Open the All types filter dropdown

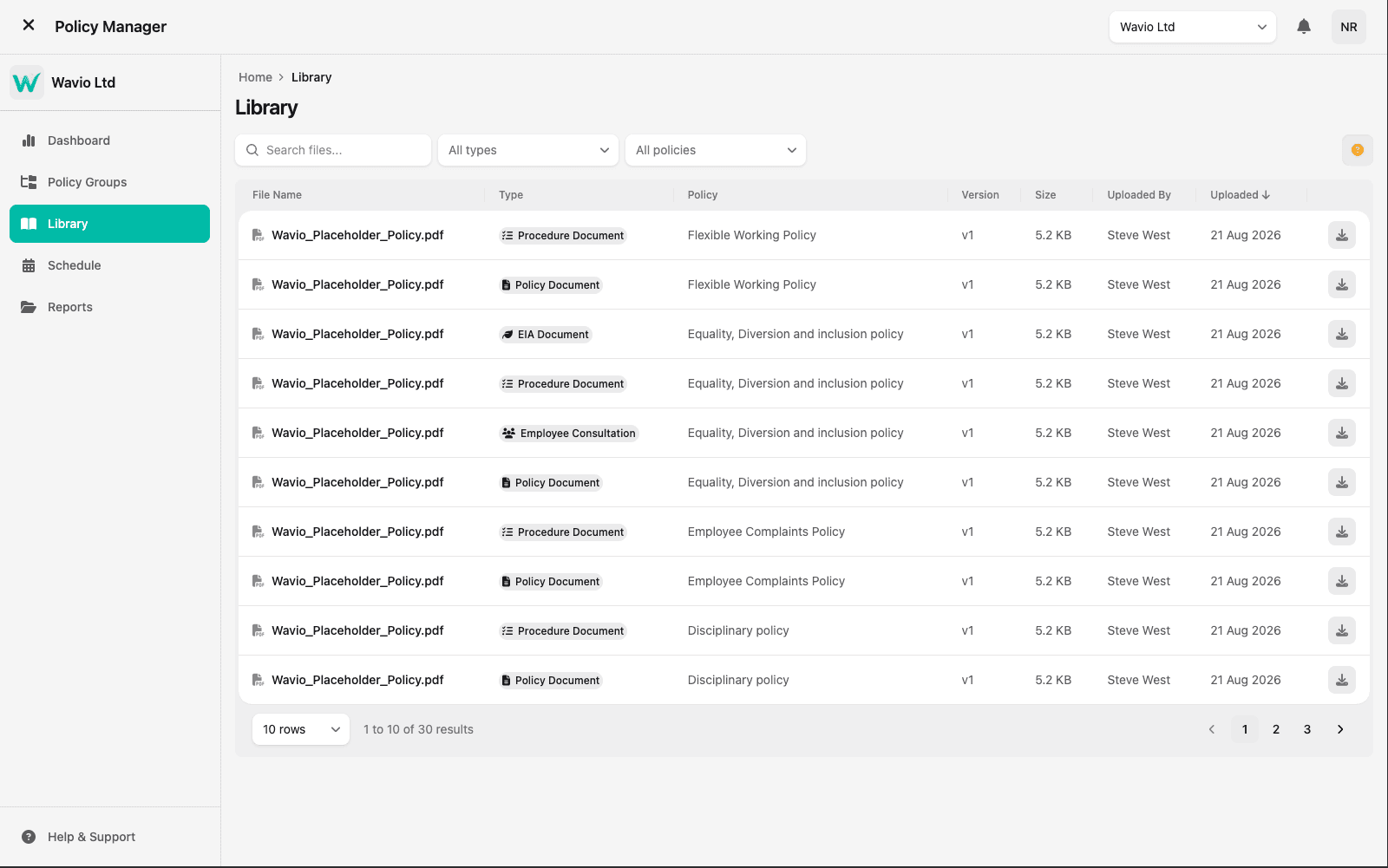528,150
